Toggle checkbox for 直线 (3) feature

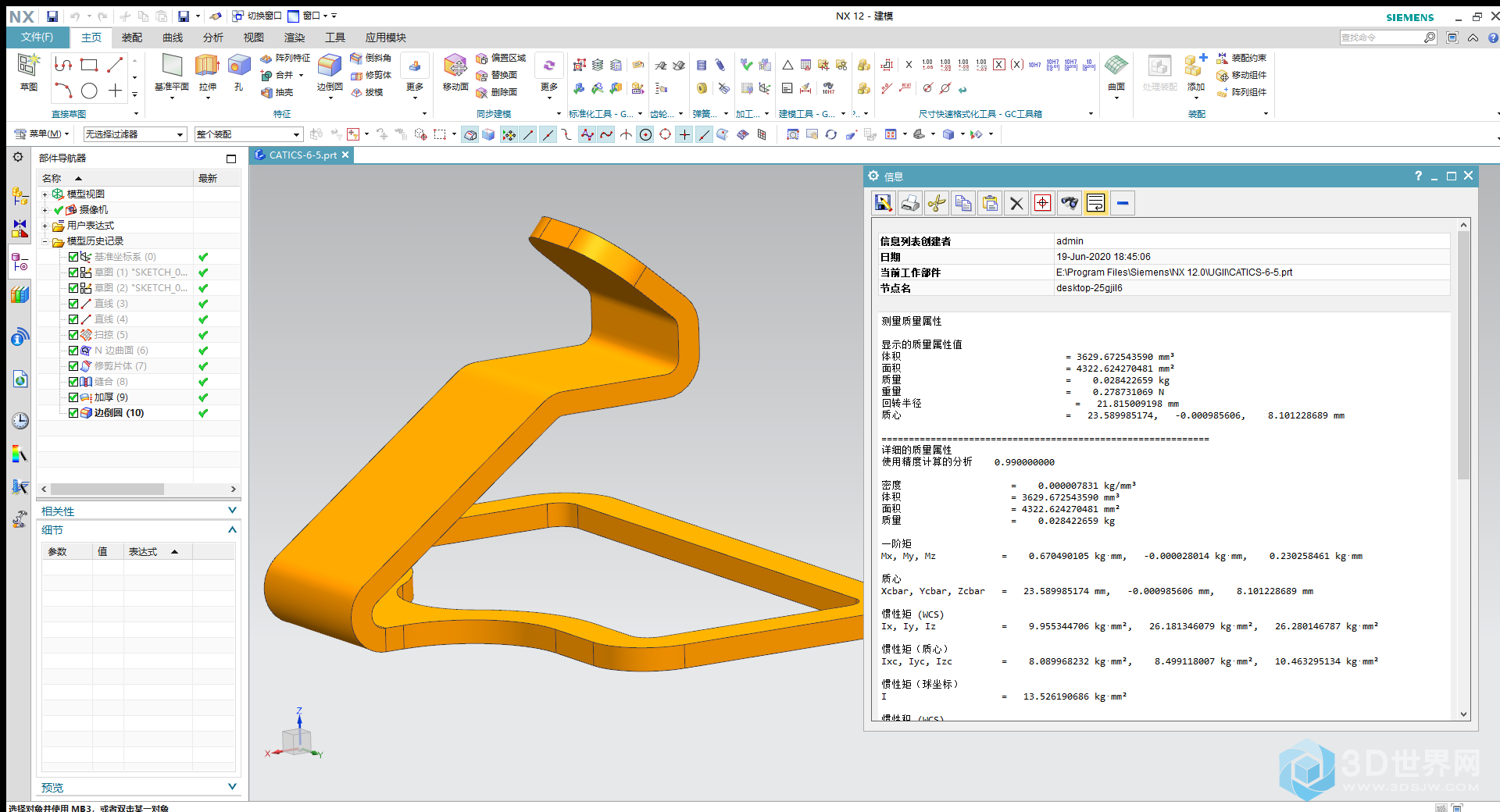click(x=73, y=304)
